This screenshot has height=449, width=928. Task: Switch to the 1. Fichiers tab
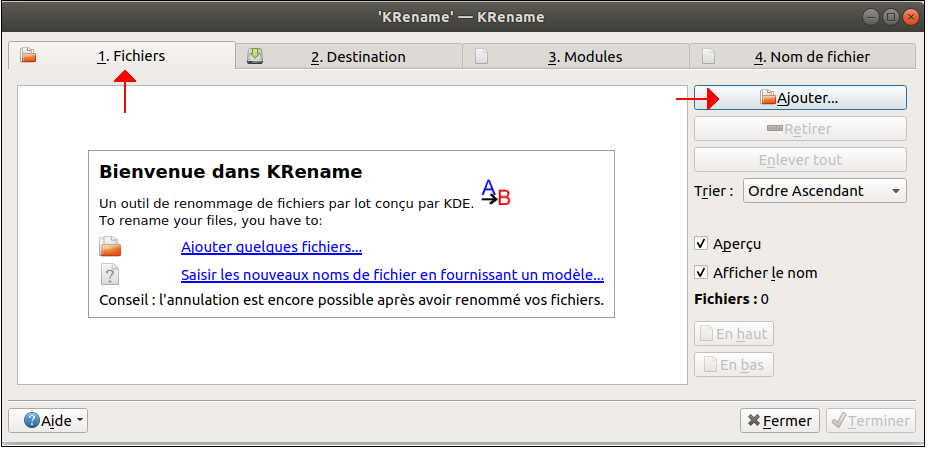pyautogui.click(x=122, y=56)
